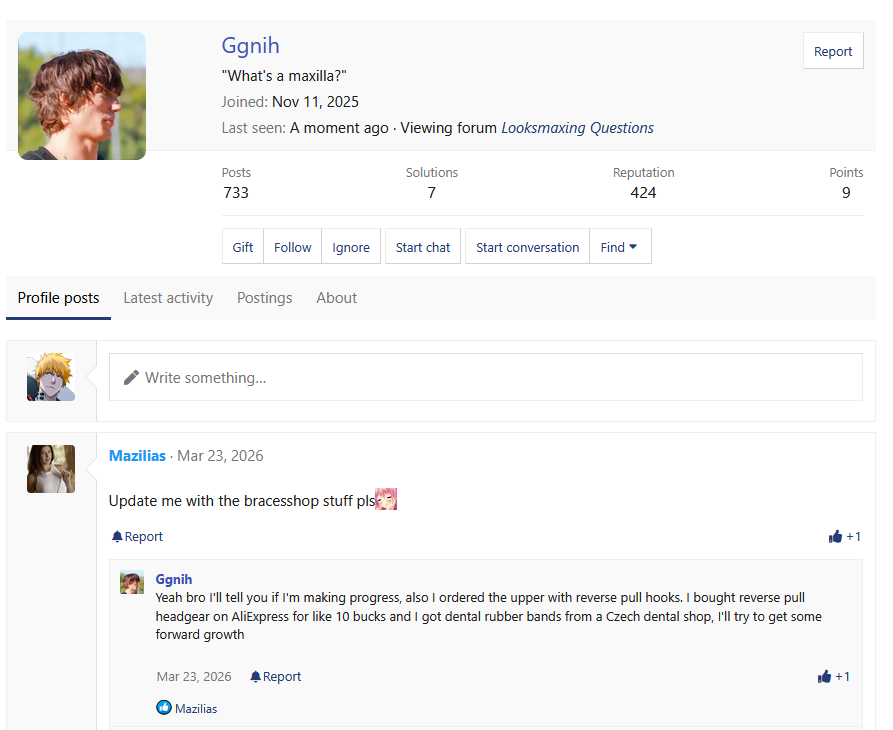Click the Mazilias username link
The image size is (893, 730).
pos(138,456)
